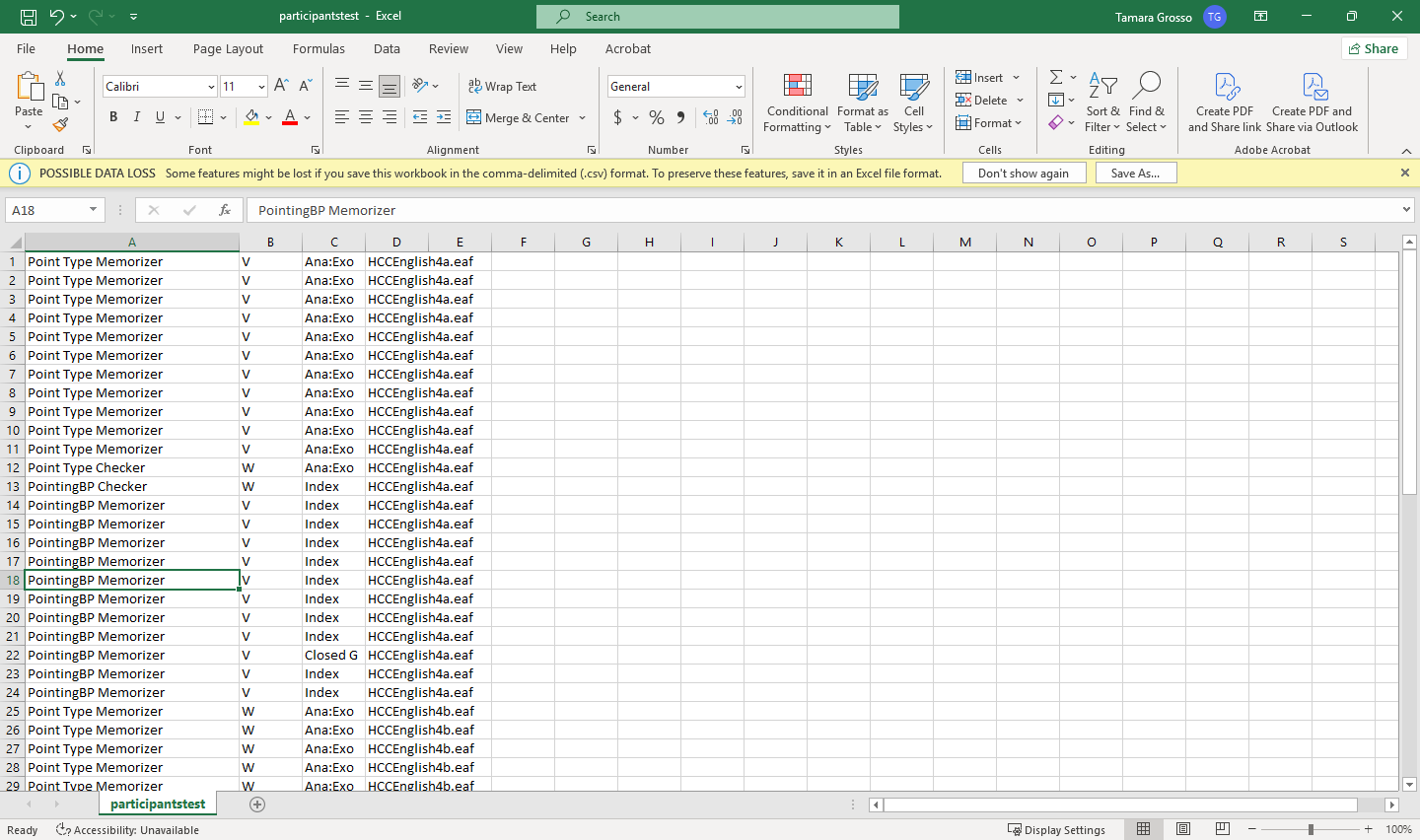Screen dimensions: 1420x840
Task: Select cell containing Closed G text
Action: pyautogui.click(x=331, y=655)
